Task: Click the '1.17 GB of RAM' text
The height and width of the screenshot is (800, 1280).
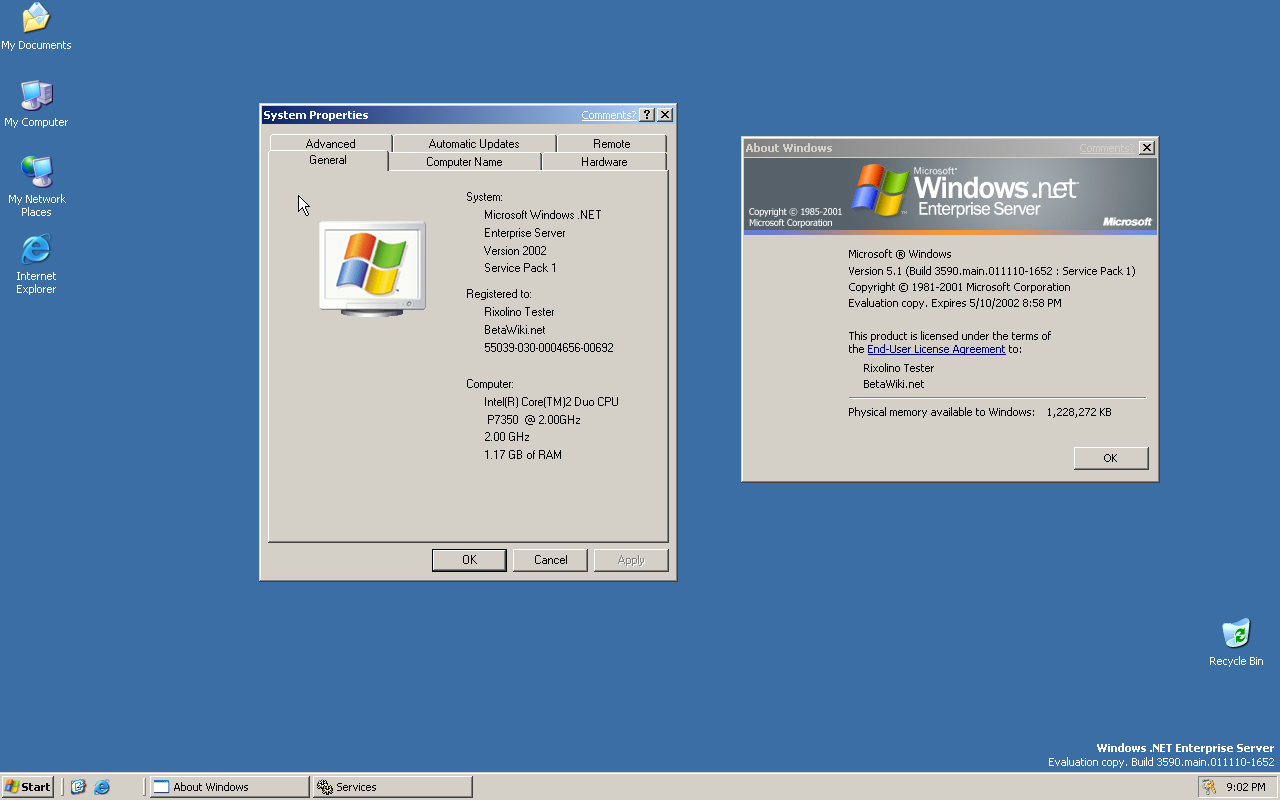Action: pos(523,455)
